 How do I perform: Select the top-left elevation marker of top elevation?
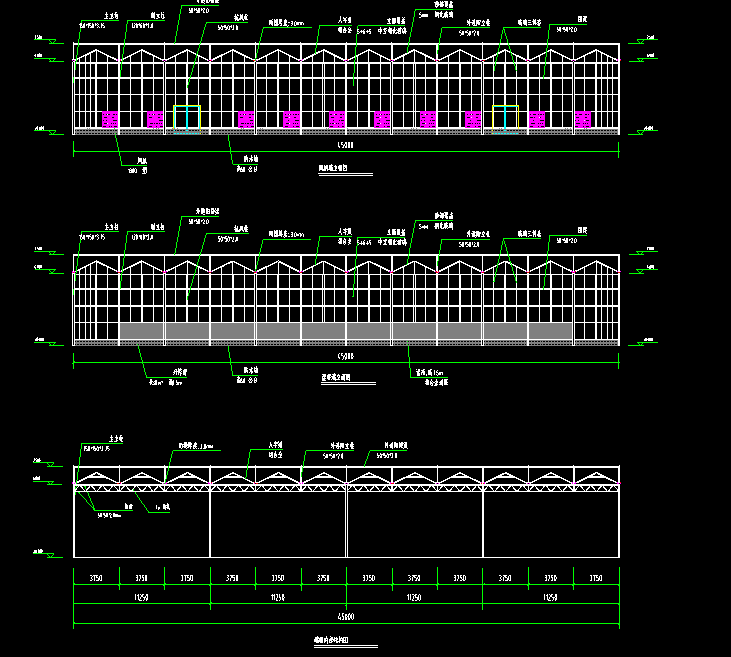click(42, 38)
